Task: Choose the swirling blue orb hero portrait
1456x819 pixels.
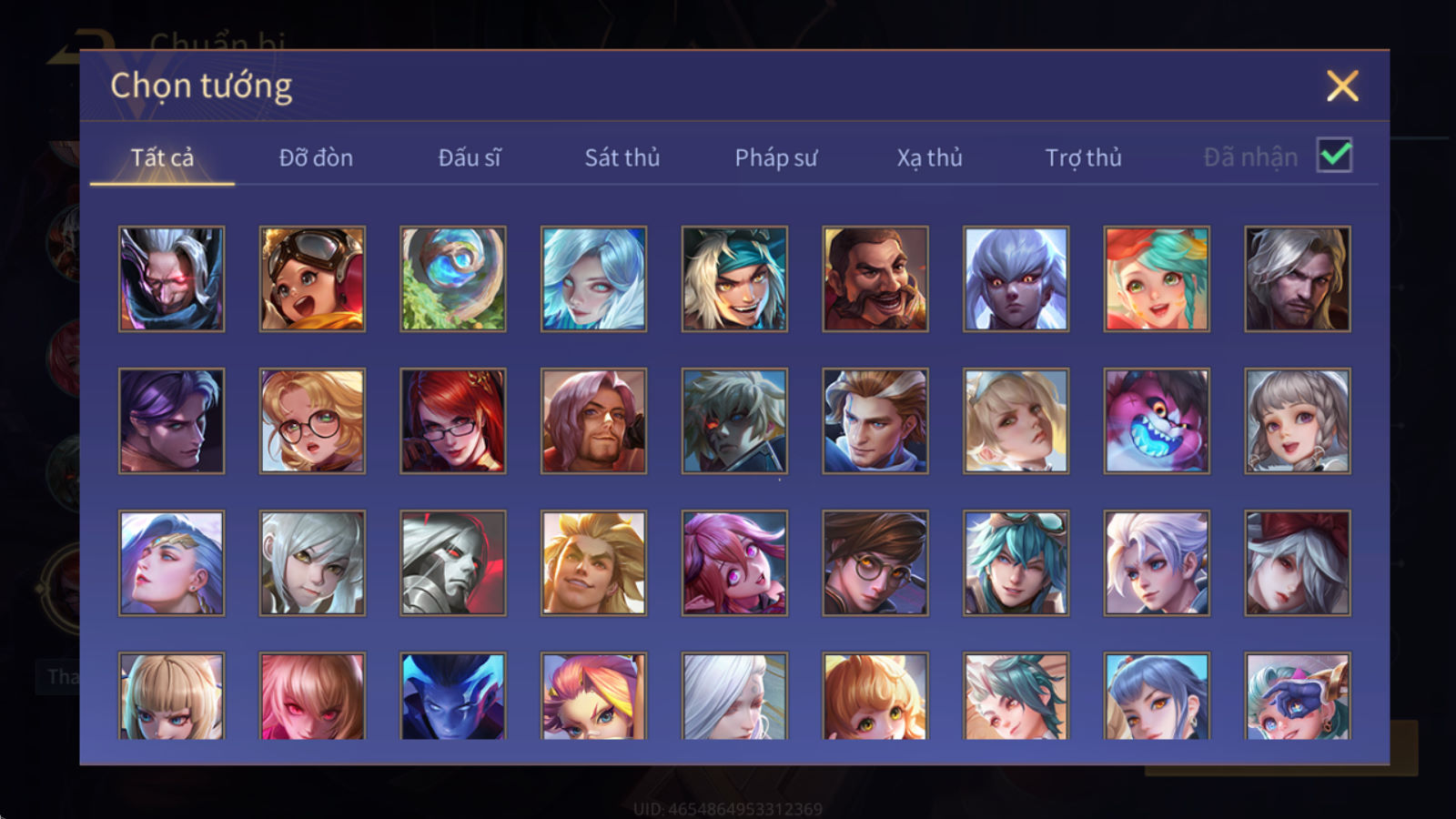Action: [x=453, y=278]
